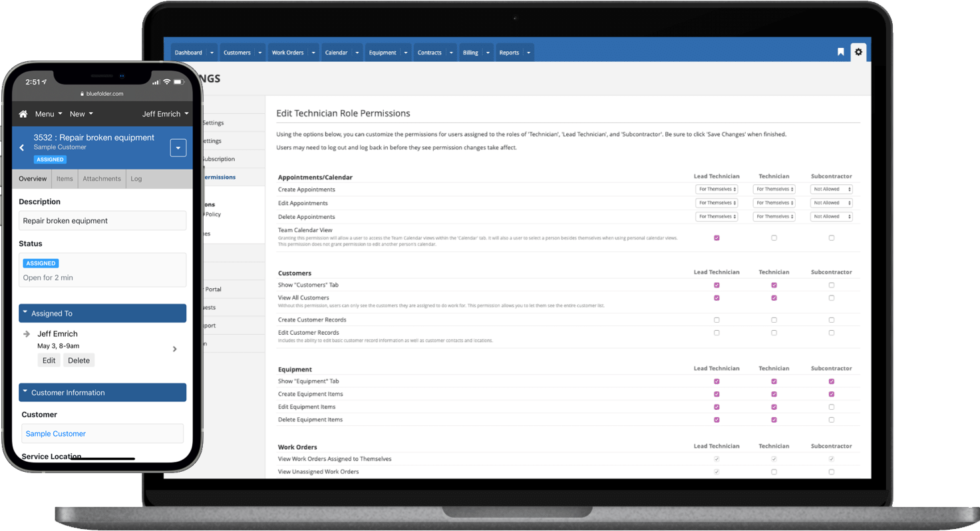
Task: Open the Sample Customer link
Action: pos(56,434)
